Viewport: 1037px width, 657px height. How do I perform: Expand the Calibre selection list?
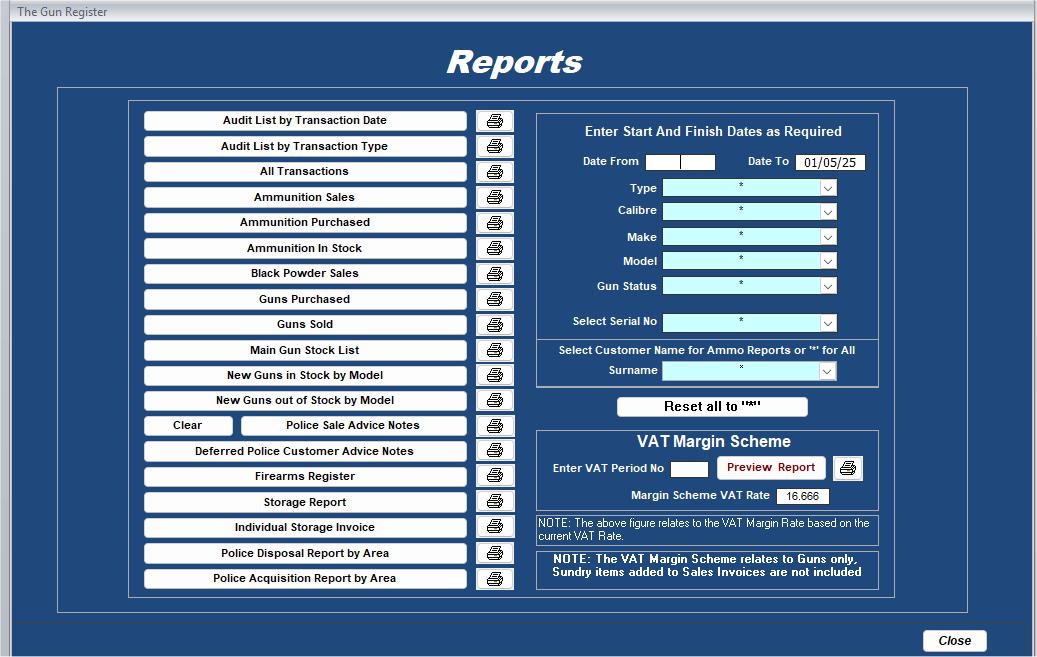[x=828, y=211]
